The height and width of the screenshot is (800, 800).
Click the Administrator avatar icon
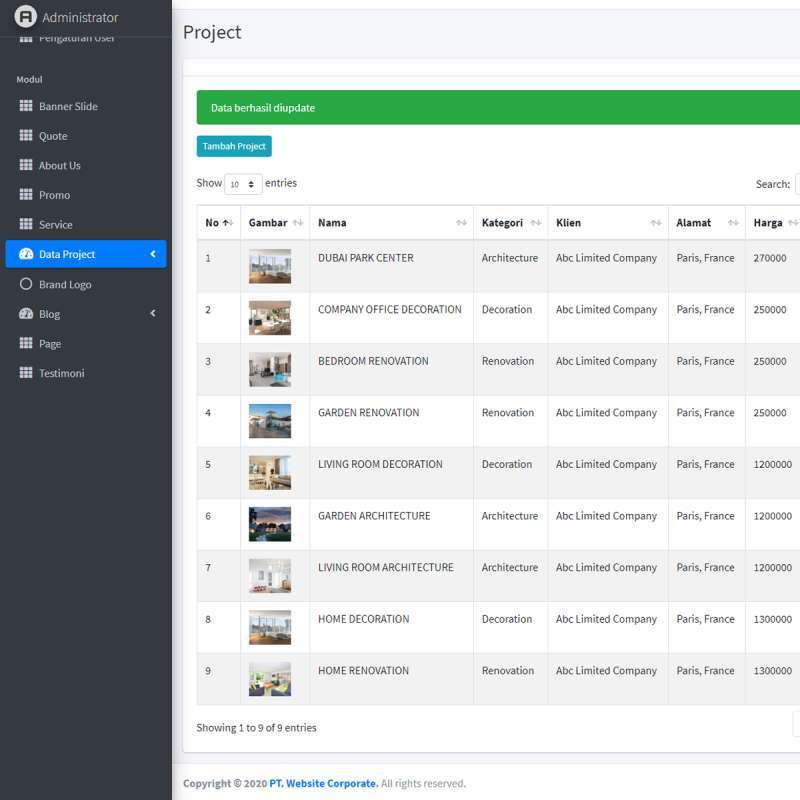(x=25, y=17)
